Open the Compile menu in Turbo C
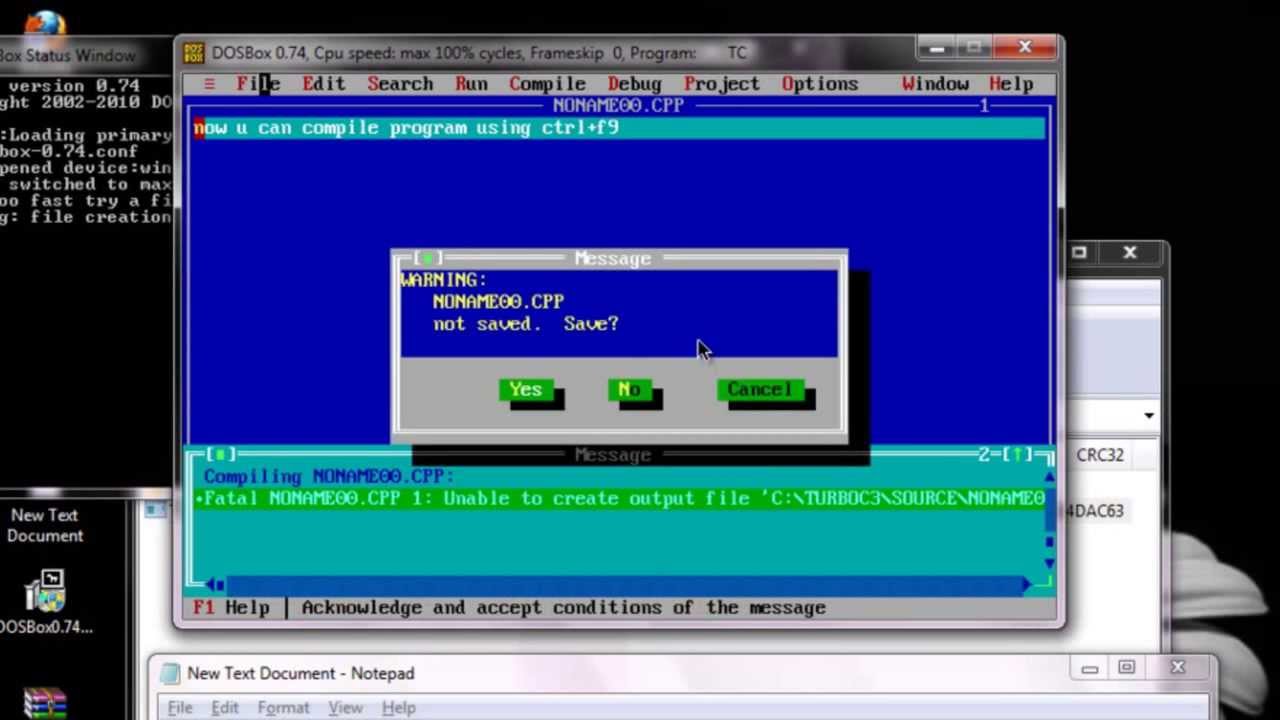The width and height of the screenshot is (1280, 720). click(547, 84)
